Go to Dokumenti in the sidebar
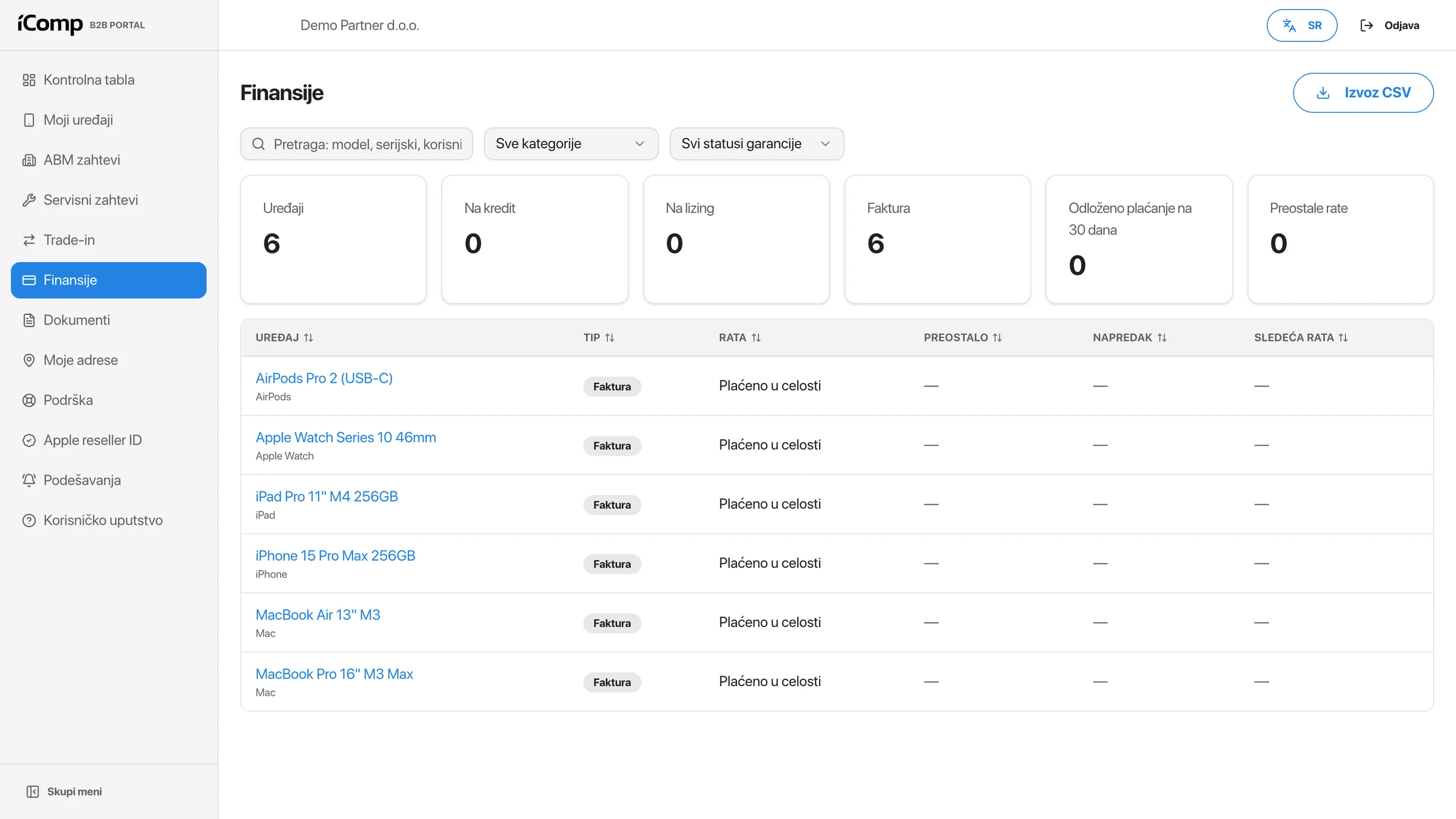The width and height of the screenshot is (1456, 819). pyautogui.click(x=109, y=320)
